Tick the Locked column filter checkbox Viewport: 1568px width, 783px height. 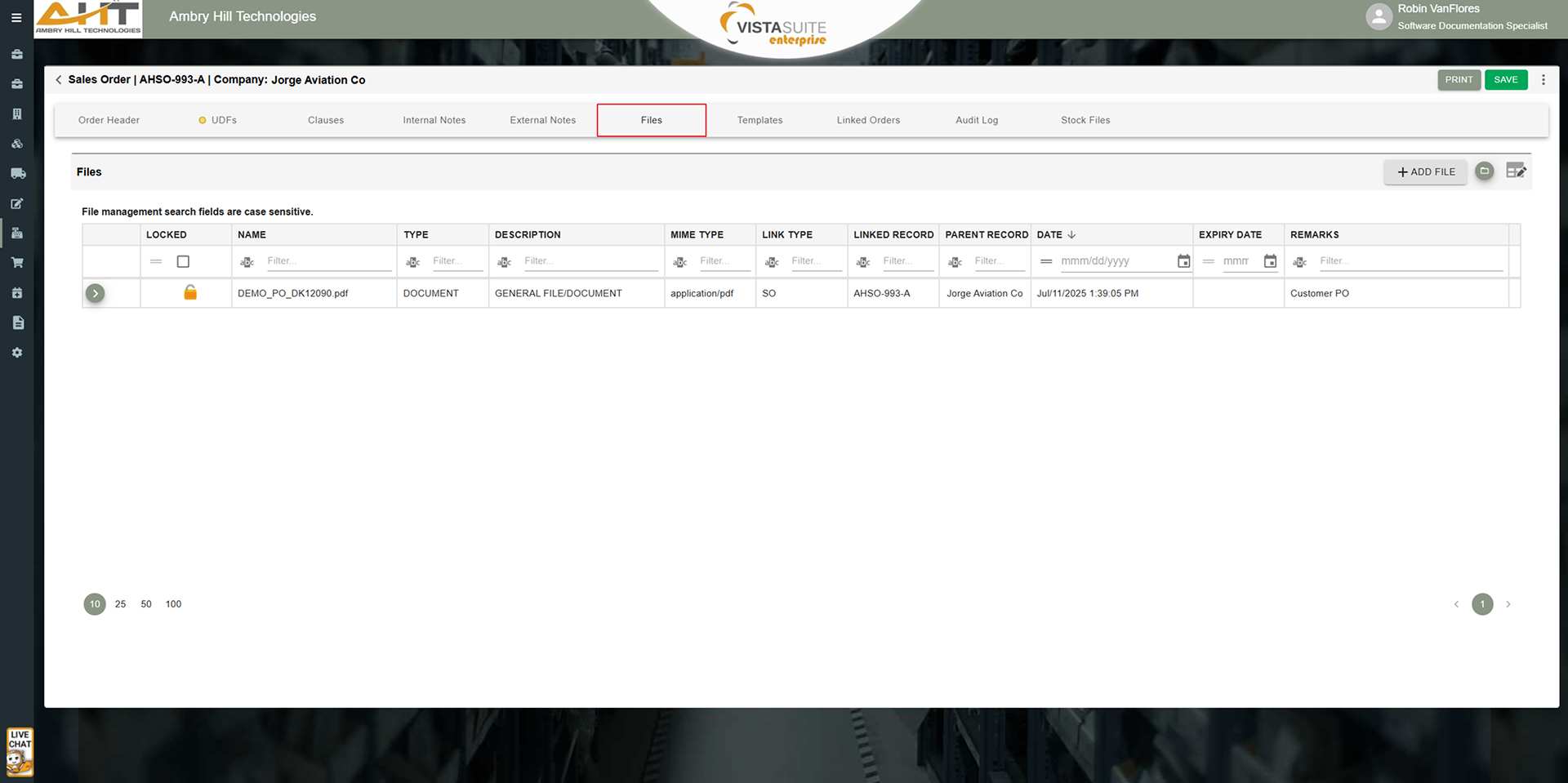[183, 261]
